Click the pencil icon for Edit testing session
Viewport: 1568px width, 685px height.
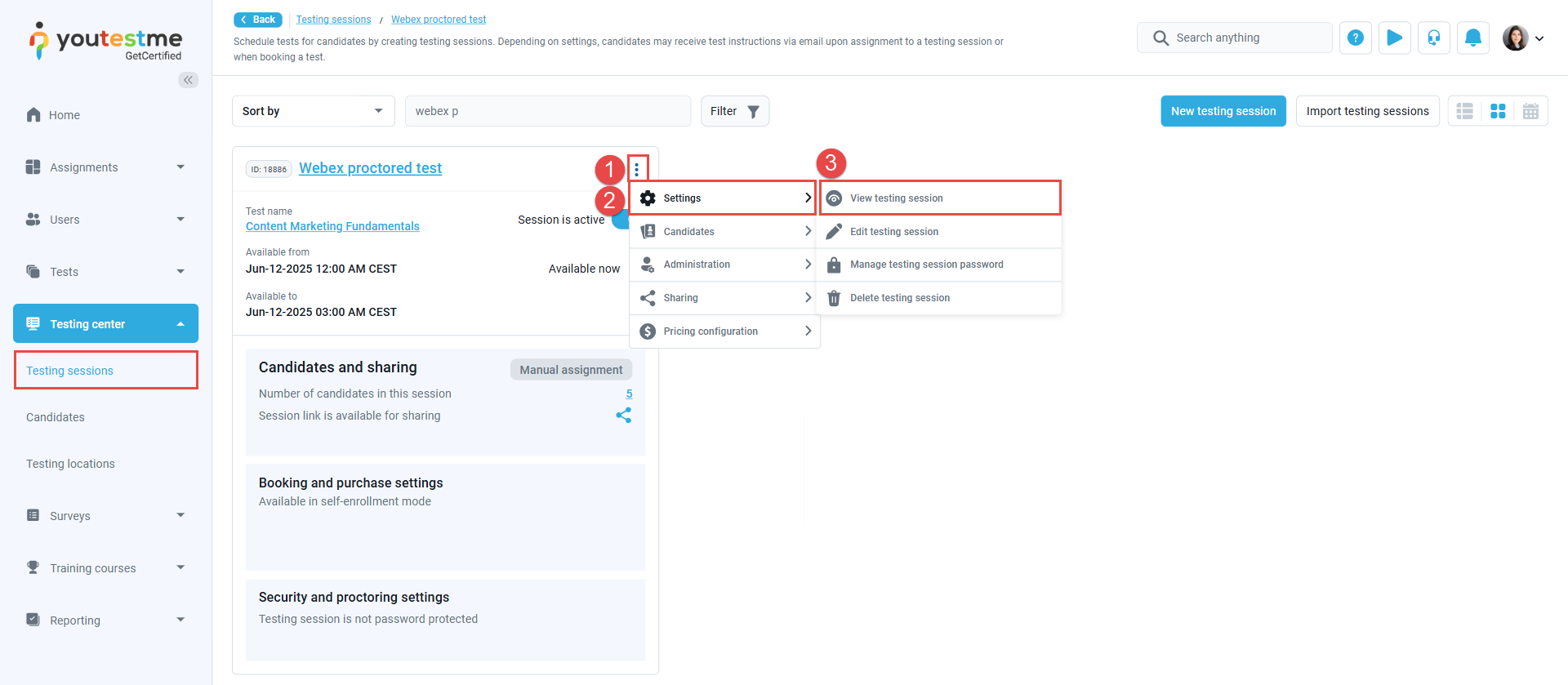pyautogui.click(x=834, y=232)
